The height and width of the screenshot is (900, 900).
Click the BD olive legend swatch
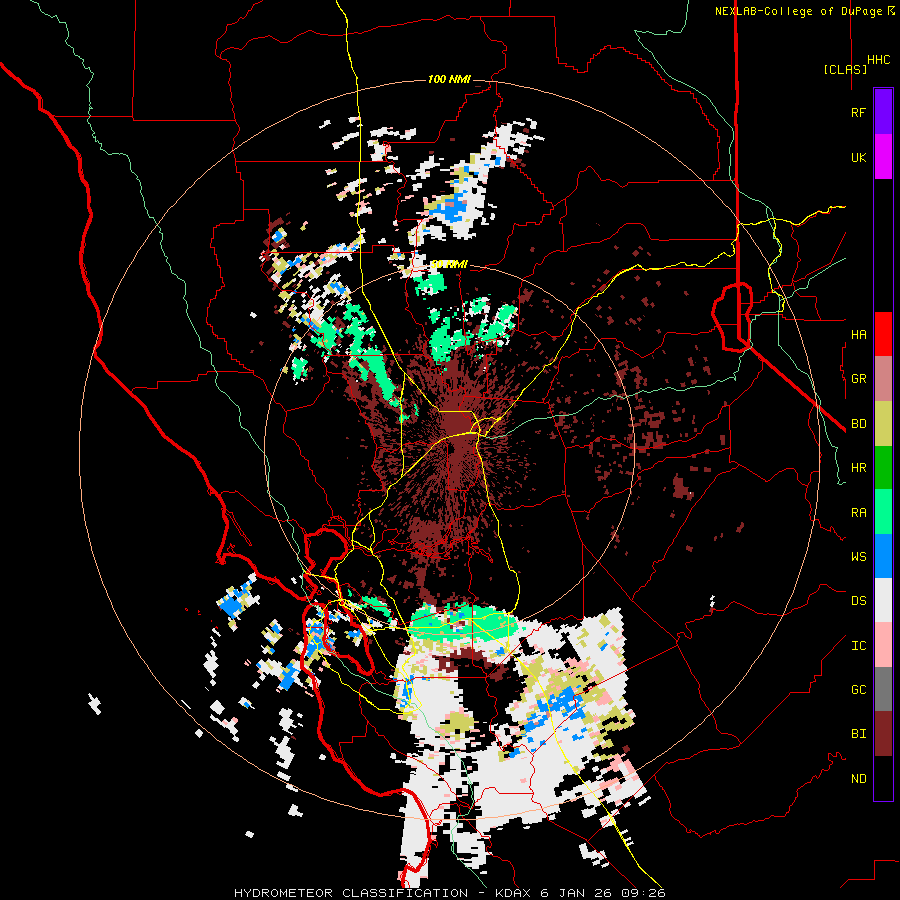(x=883, y=424)
